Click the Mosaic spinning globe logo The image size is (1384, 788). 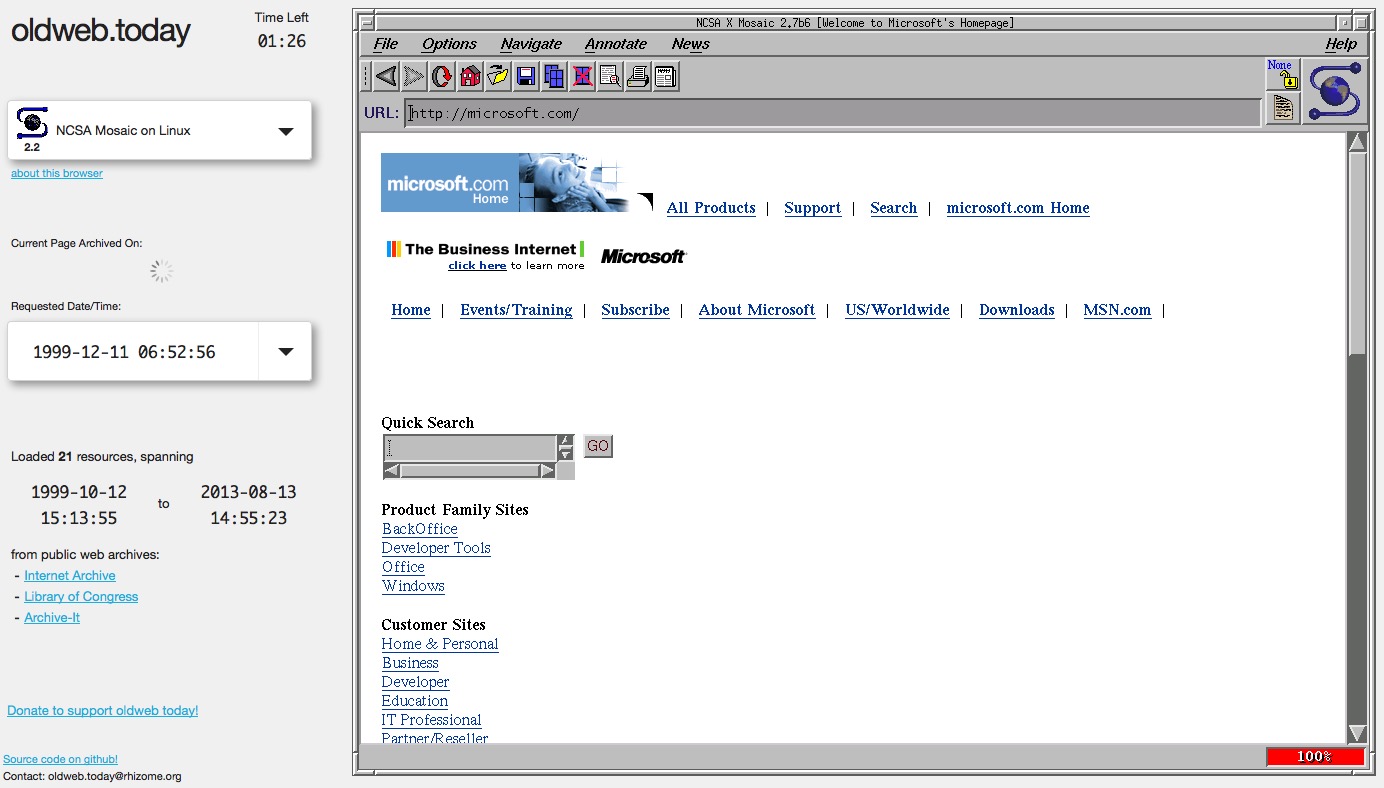tap(1335, 90)
